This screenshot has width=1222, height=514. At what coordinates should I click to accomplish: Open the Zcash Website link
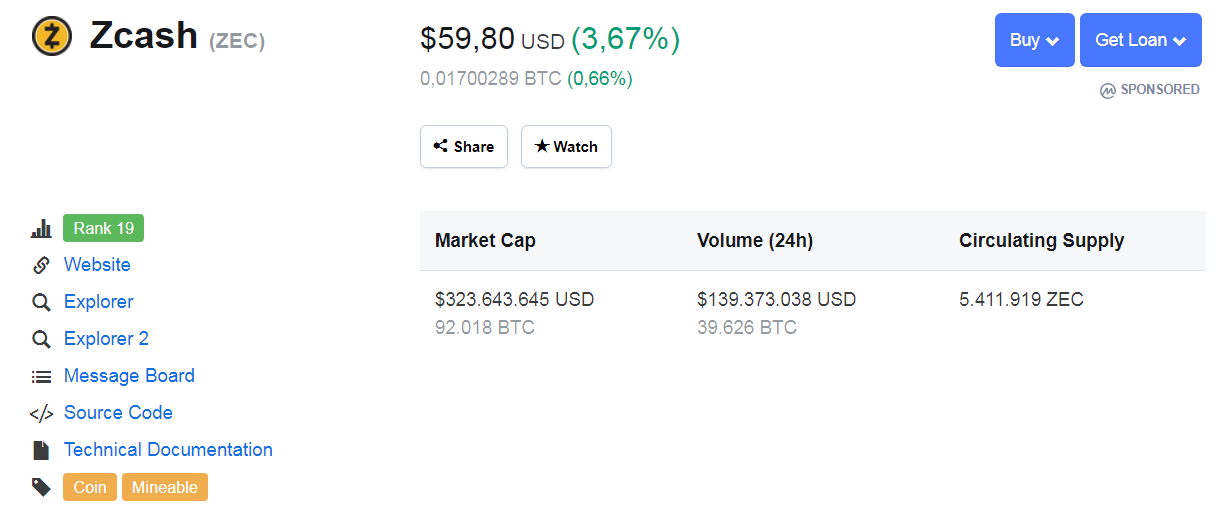click(97, 265)
